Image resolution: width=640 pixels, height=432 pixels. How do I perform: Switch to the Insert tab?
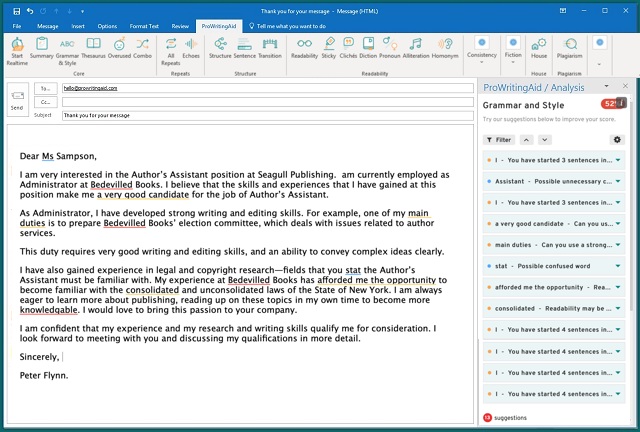coord(78,26)
